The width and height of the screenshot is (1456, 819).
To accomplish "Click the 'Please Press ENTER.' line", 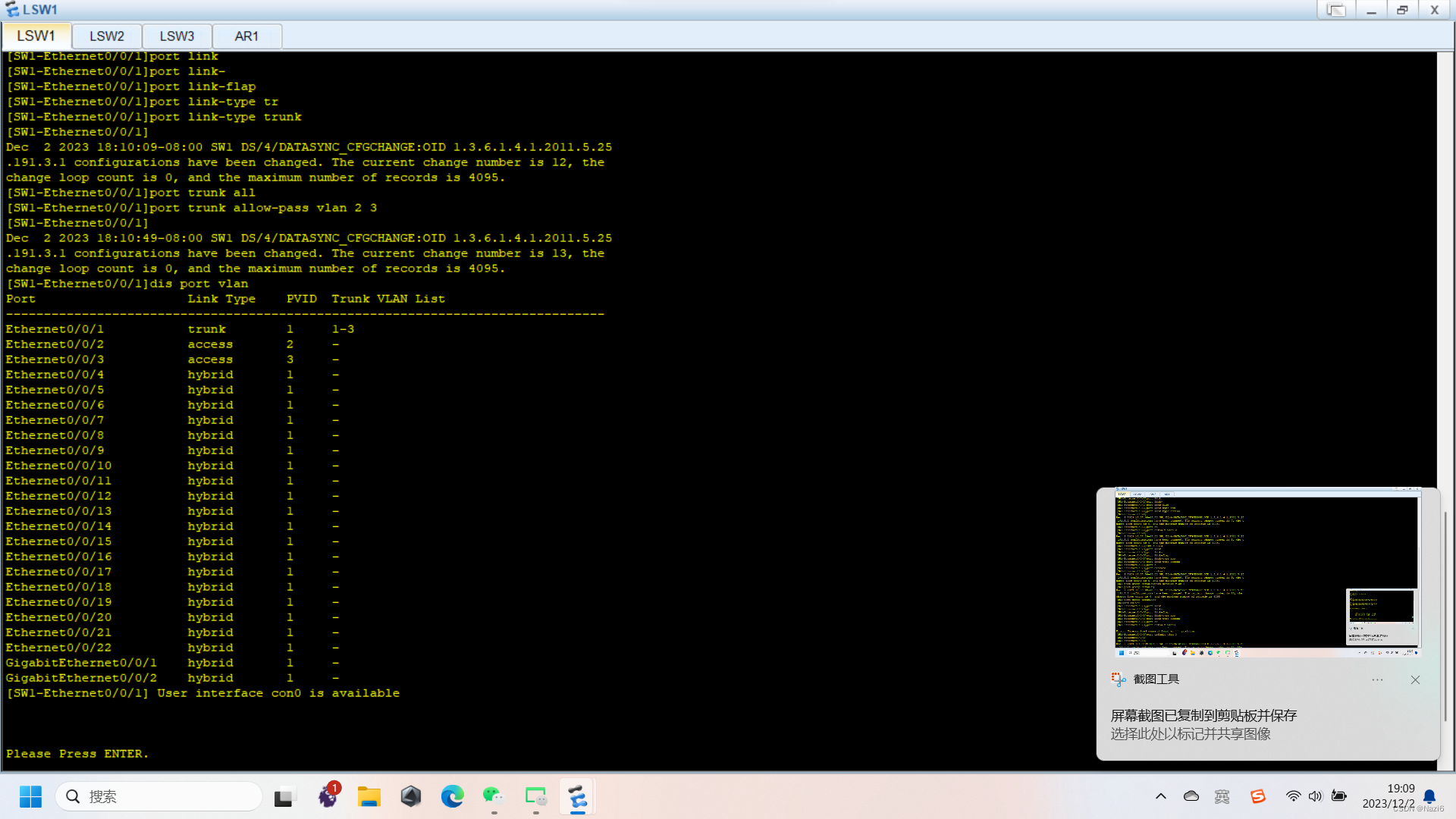I will pos(77,754).
